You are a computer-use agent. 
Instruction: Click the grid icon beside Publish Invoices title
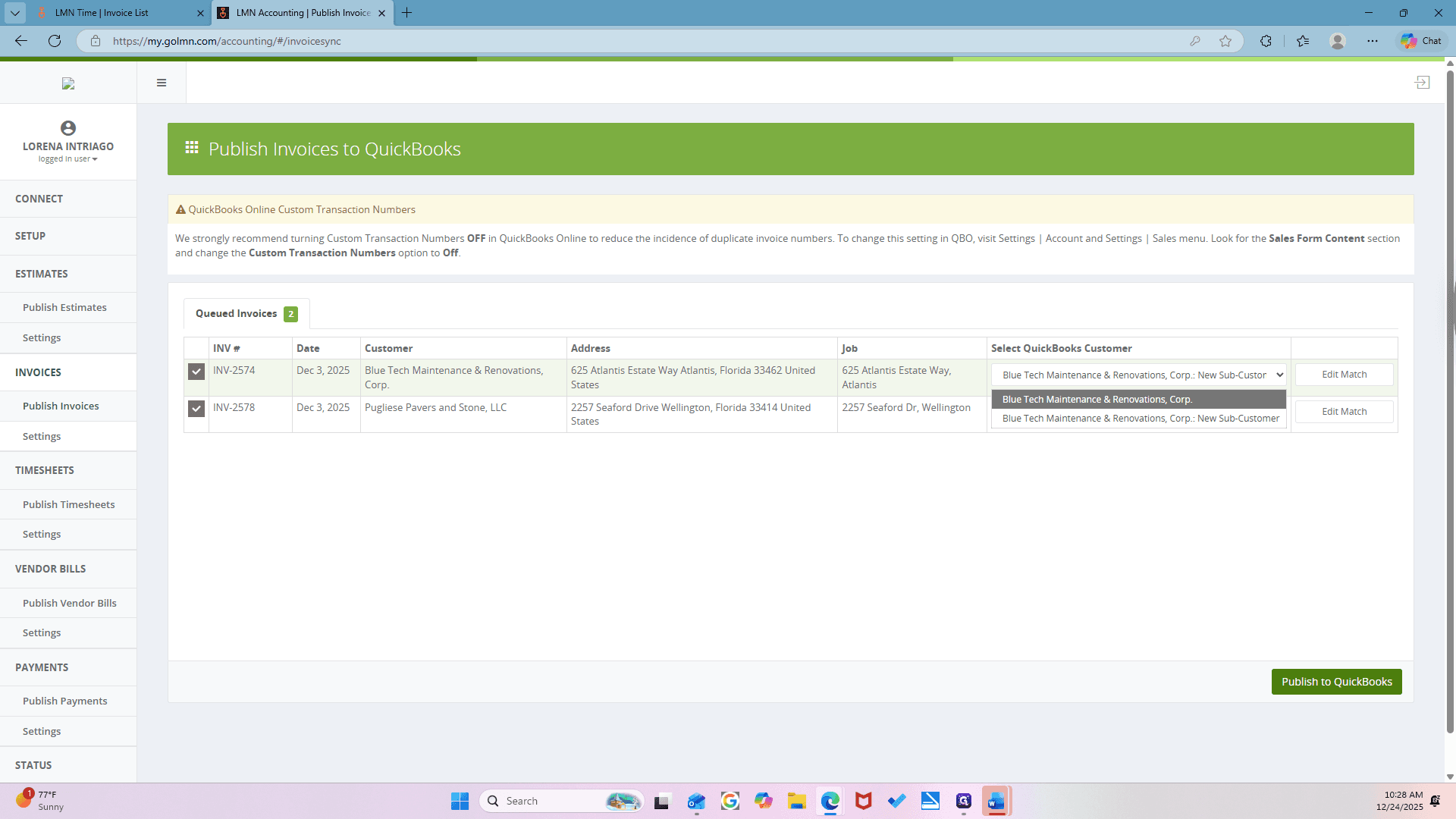[192, 147]
